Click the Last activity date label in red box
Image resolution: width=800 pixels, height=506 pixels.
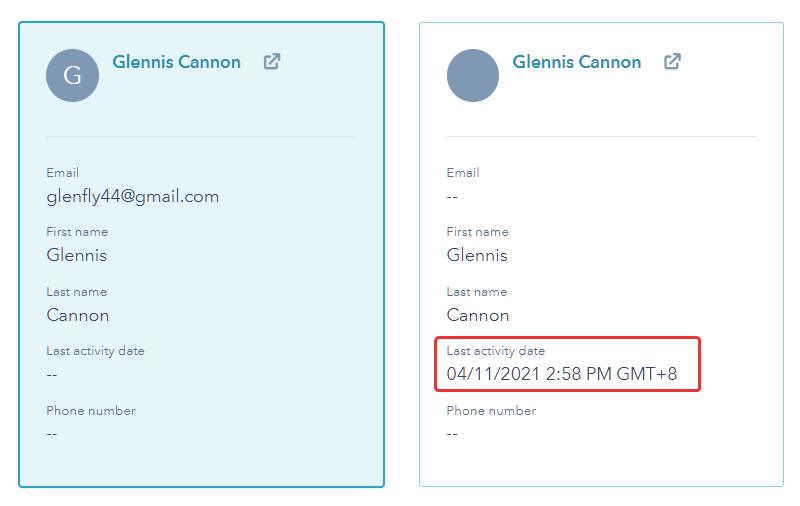click(x=495, y=351)
